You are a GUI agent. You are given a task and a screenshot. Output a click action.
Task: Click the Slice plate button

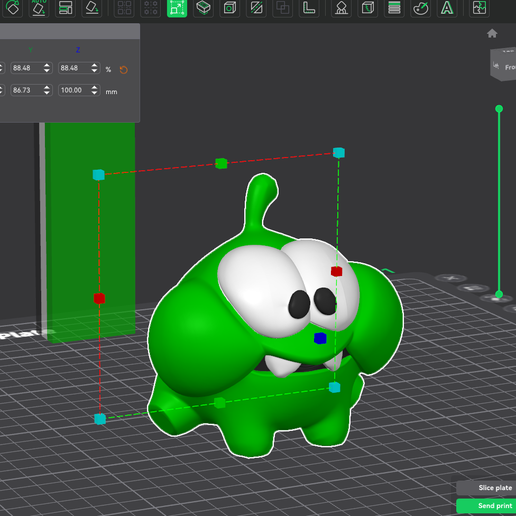487,488
